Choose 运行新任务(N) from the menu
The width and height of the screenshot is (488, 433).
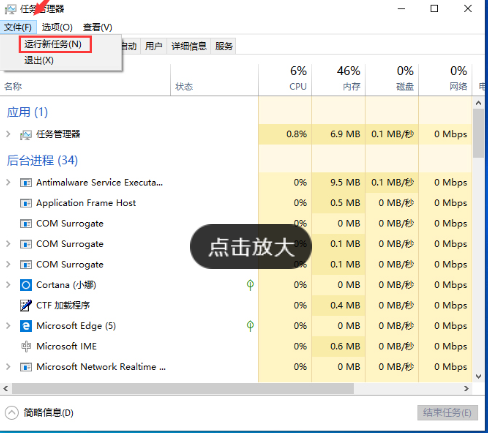click(55, 44)
